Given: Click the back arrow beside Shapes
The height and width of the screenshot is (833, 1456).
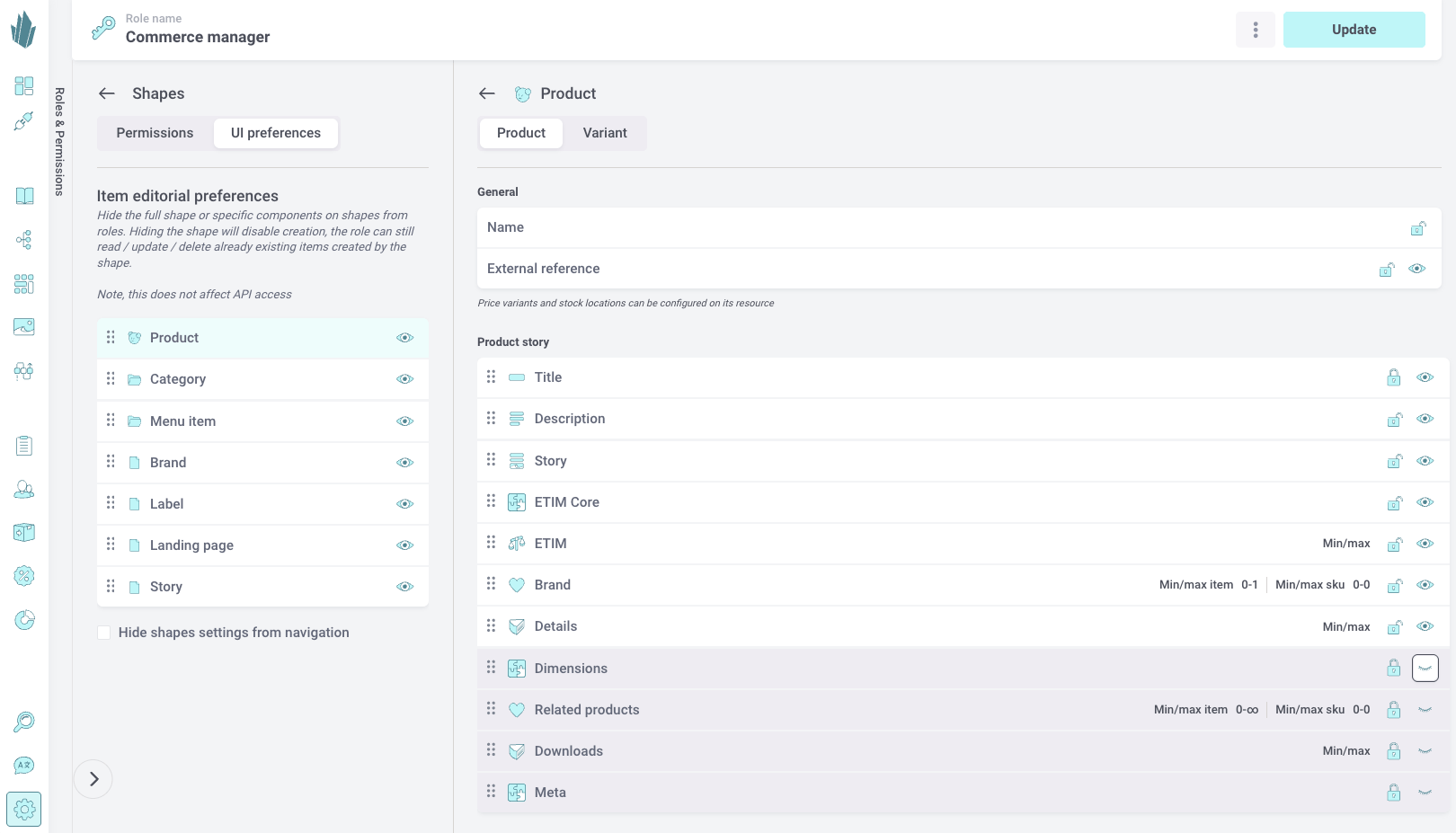Looking at the screenshot, I should pyautogui.click(x=107, y=93).
